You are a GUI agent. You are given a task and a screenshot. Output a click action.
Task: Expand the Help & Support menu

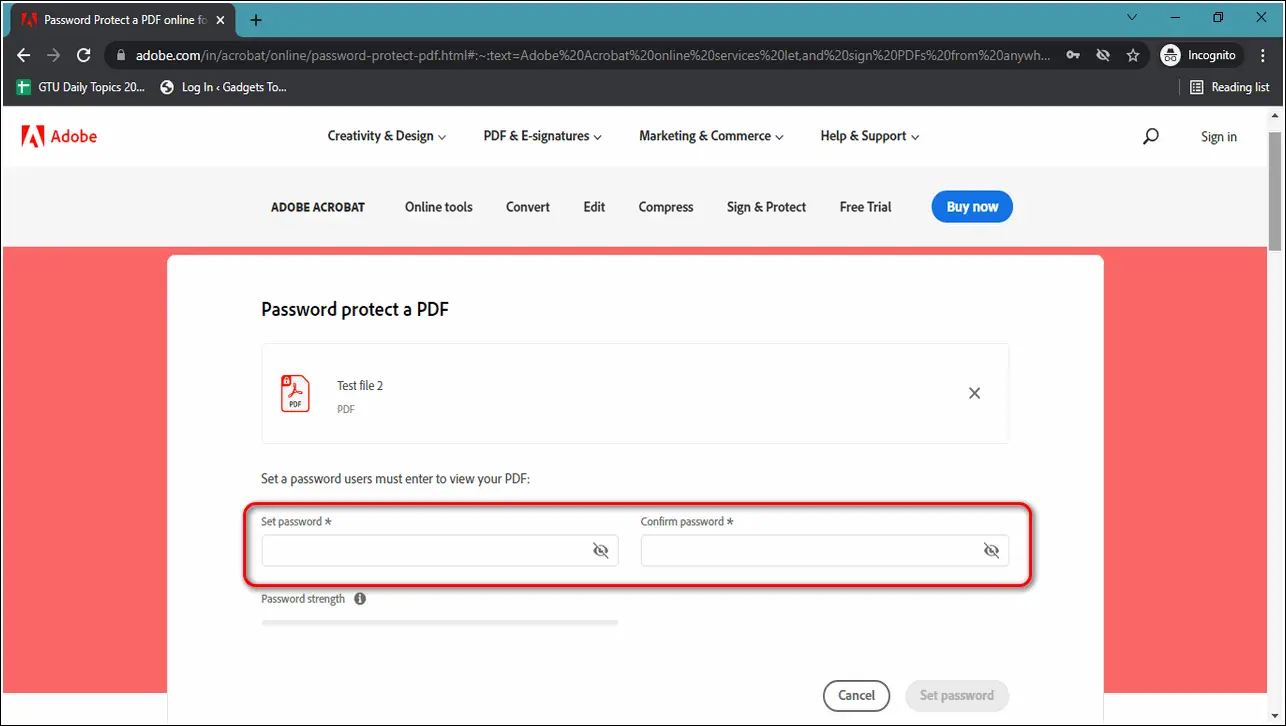(x=870, y=136)
